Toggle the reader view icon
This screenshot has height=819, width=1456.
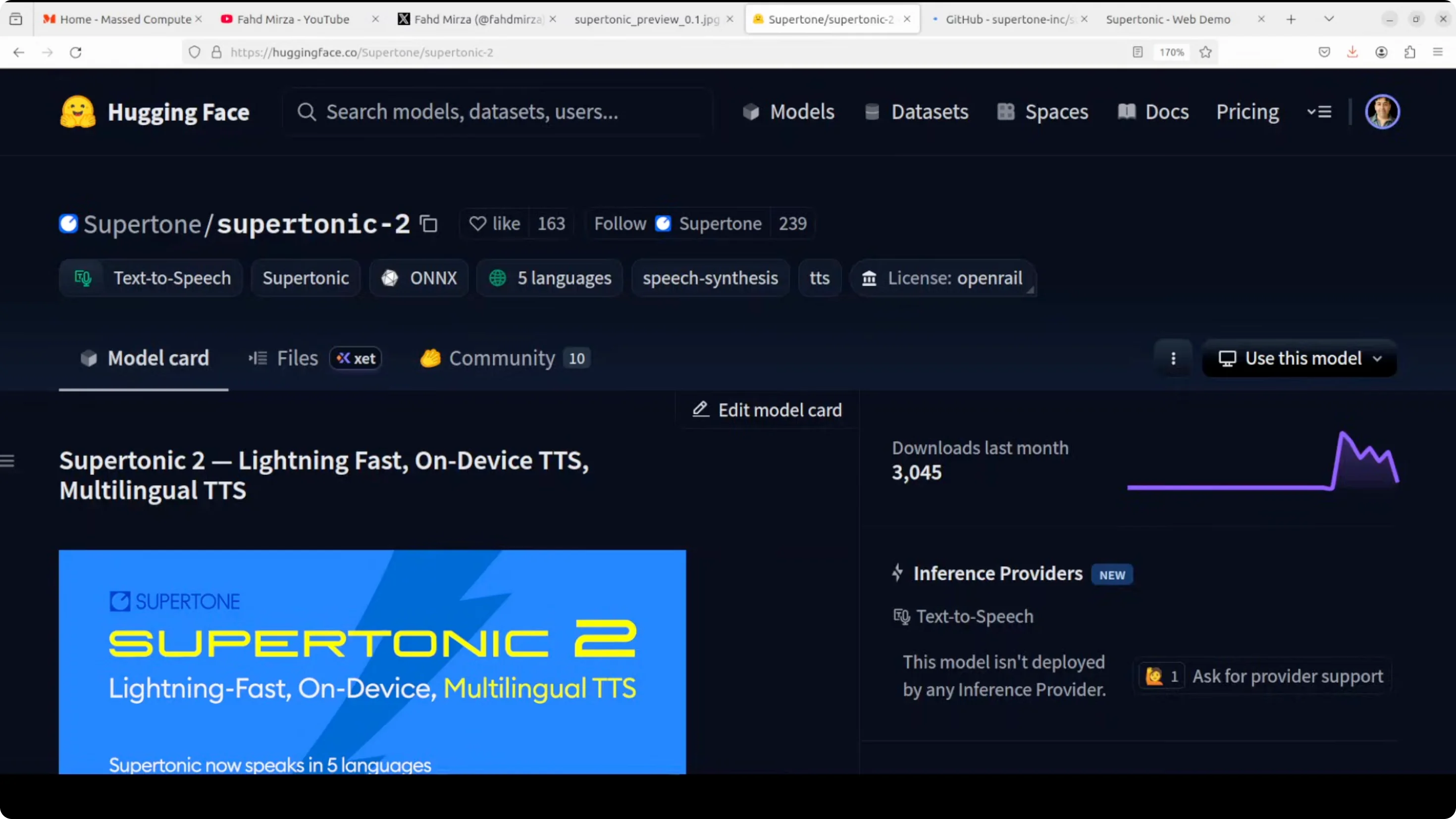pyautogui.click(x=1137, y=52)
